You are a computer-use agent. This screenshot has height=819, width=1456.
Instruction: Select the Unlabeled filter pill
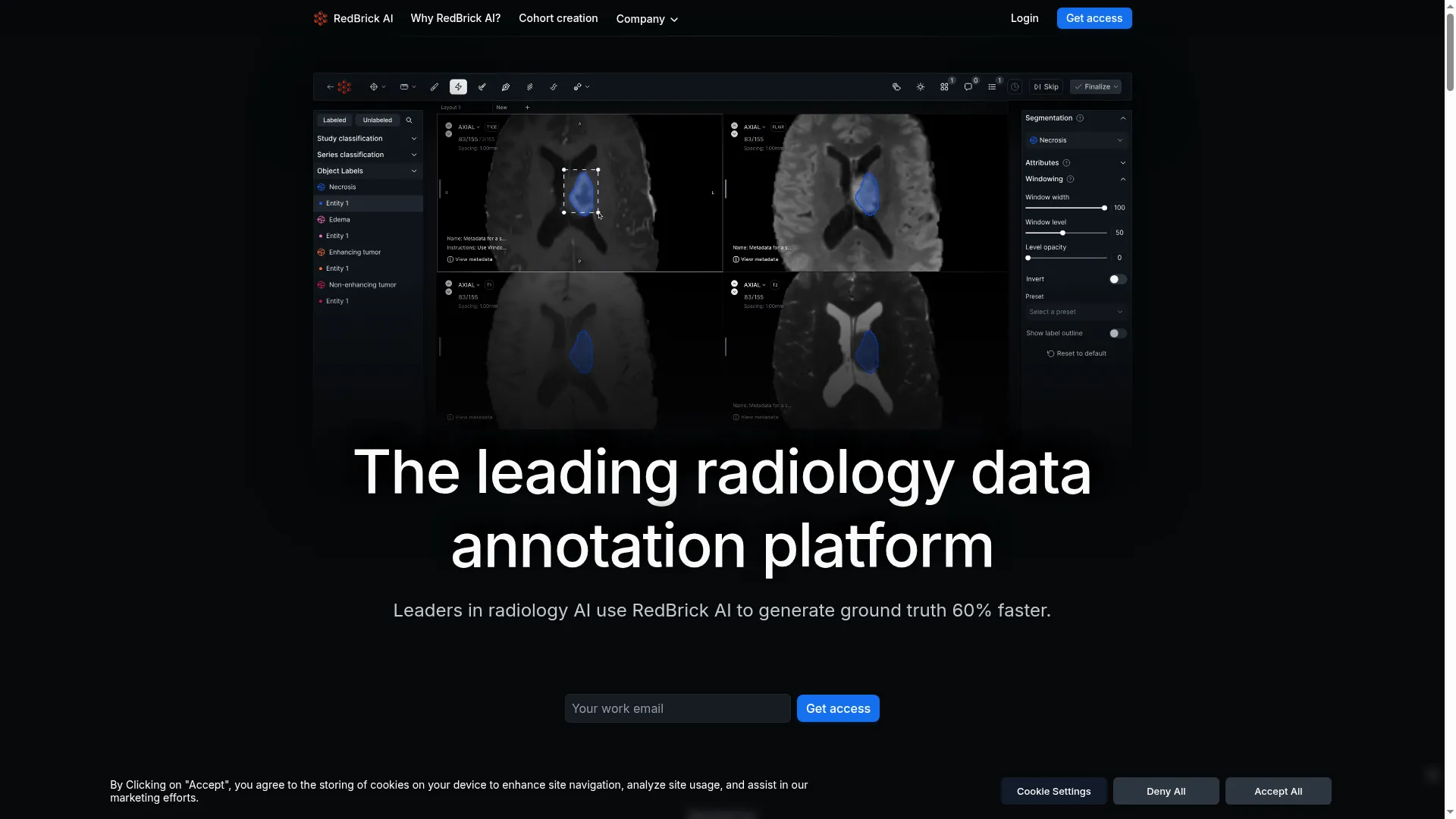tap(378, 120)
